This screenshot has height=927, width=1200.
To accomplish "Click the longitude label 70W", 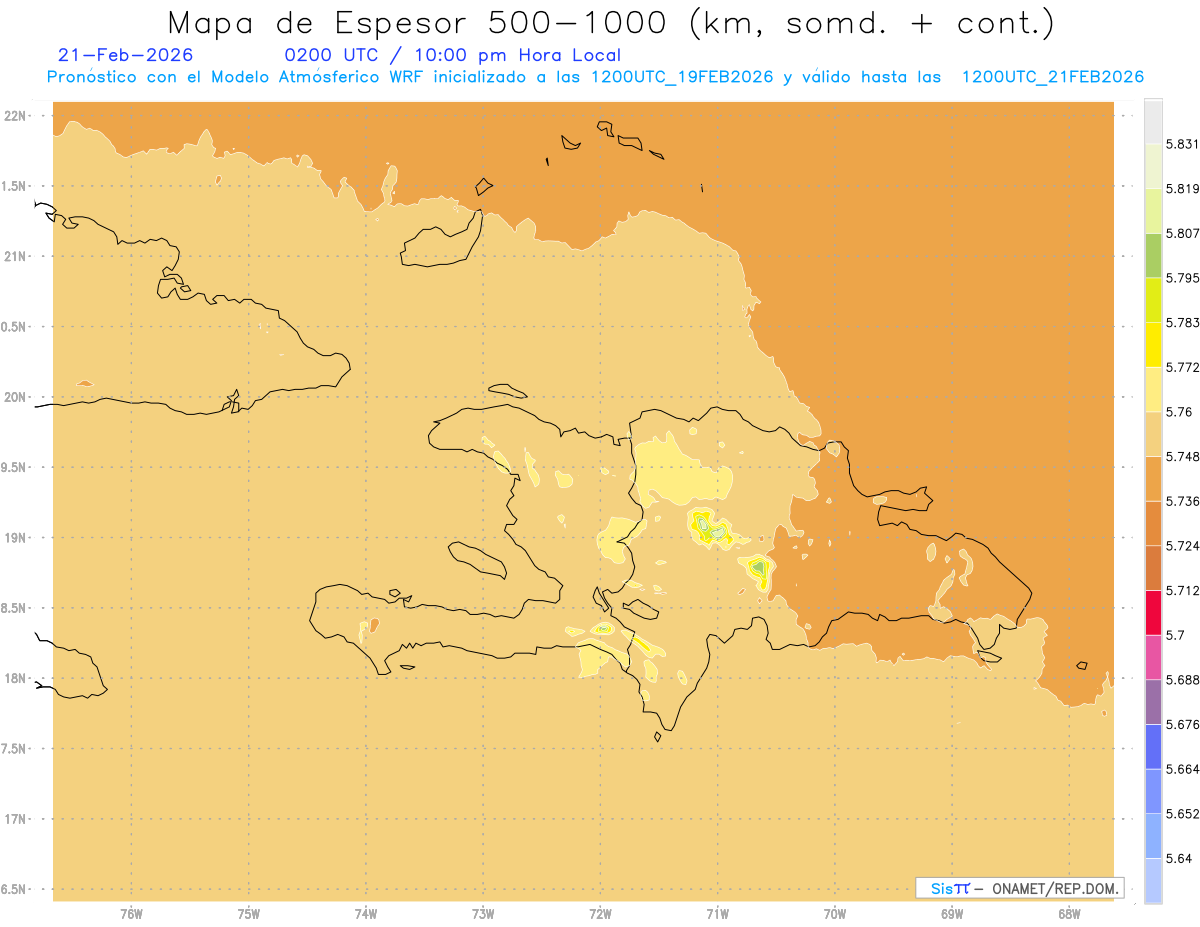I will [835, 913].
